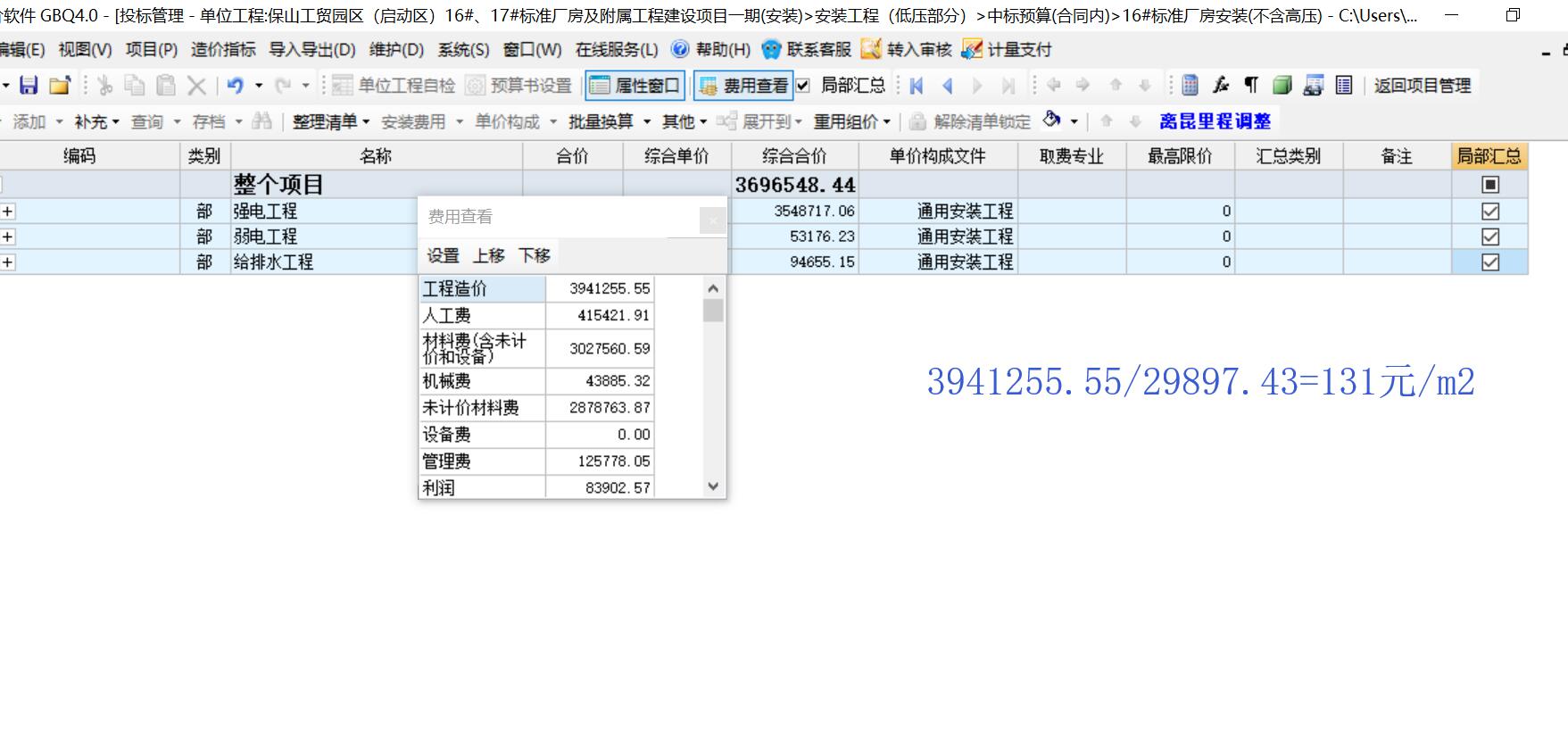The width and height of the screenshot is (1568, 739).
Task: Click 设置 in 费用查看 panel
Action: (x=443, y=255)
